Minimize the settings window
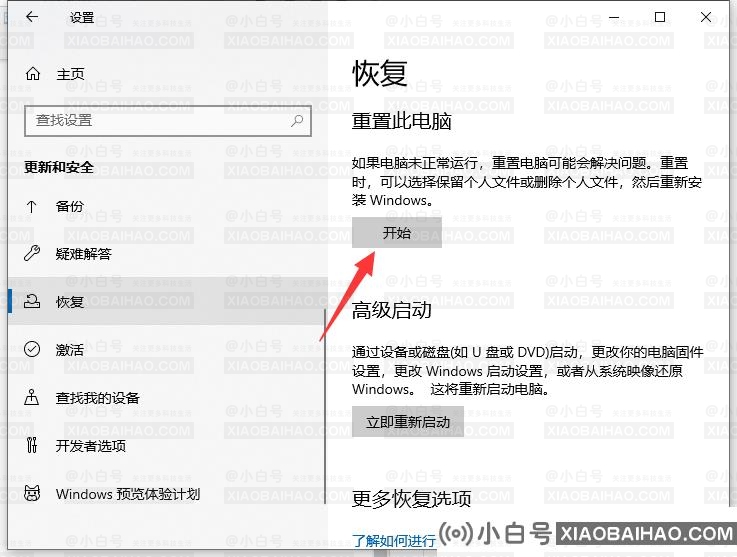This screenshot has width=737, height=557. (614, 17)
